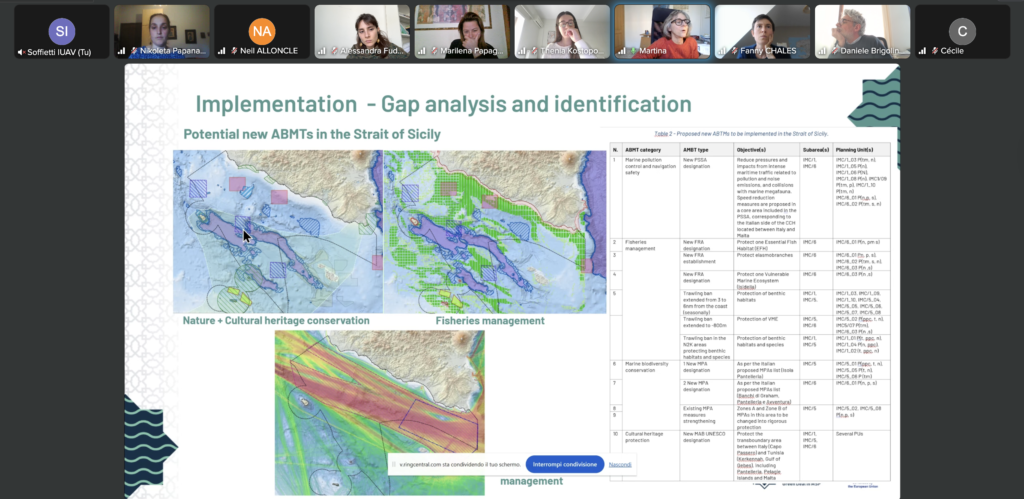Click the speaker icon beside Soffietti IUAV
This screenshot has height=499, width=1024.
pyautogui.click(x=21, y=51)
